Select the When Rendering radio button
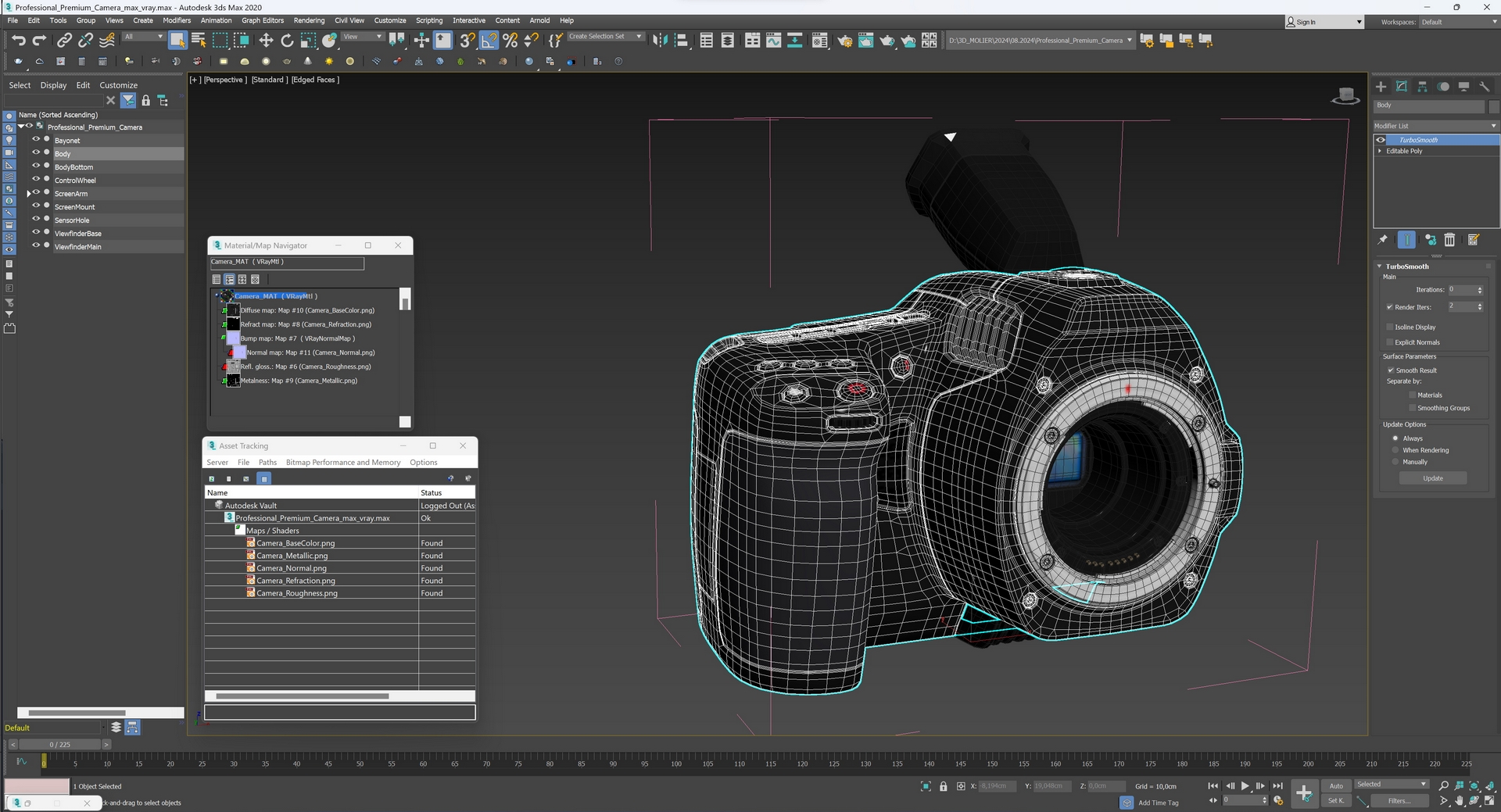 click(1395, 450)
